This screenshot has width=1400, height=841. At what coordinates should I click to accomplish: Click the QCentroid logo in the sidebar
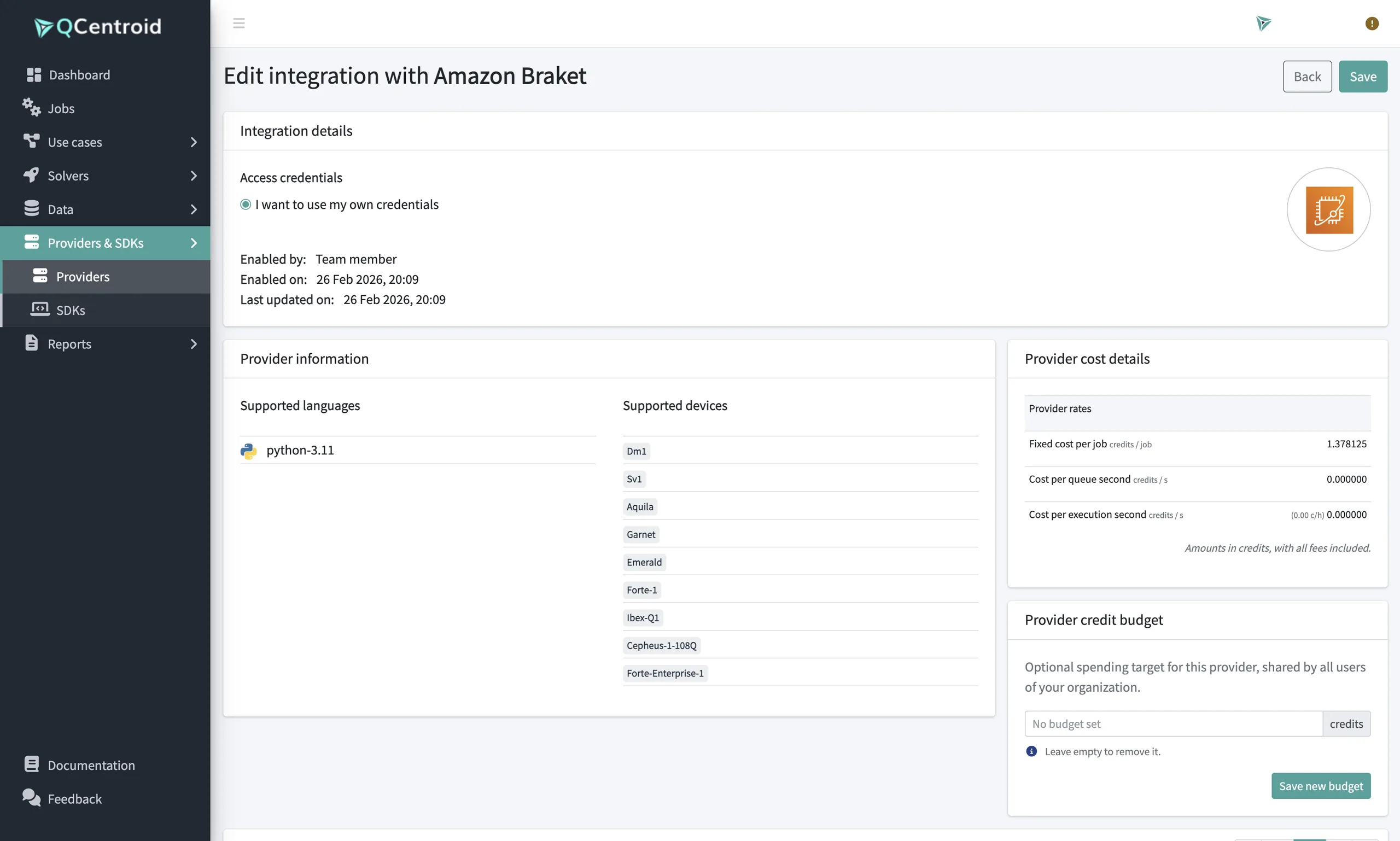pos(97,27)
